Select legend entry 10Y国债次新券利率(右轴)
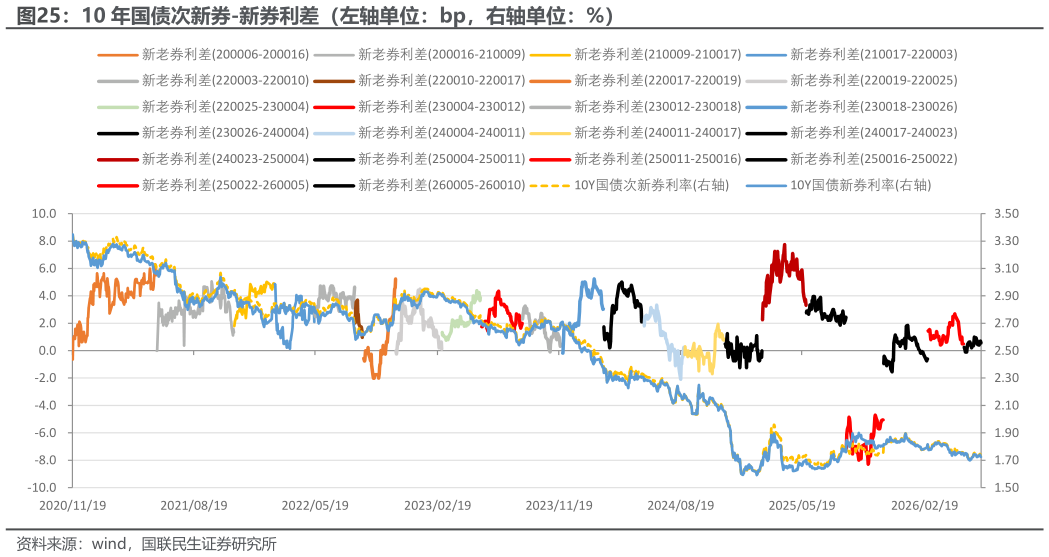Viewport: 1049px width, 557px height. click(629, 185)
